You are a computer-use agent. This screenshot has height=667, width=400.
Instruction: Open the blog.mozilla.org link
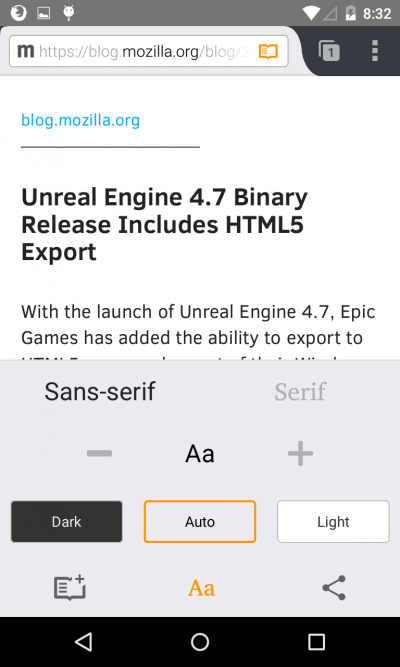[80, 120]
